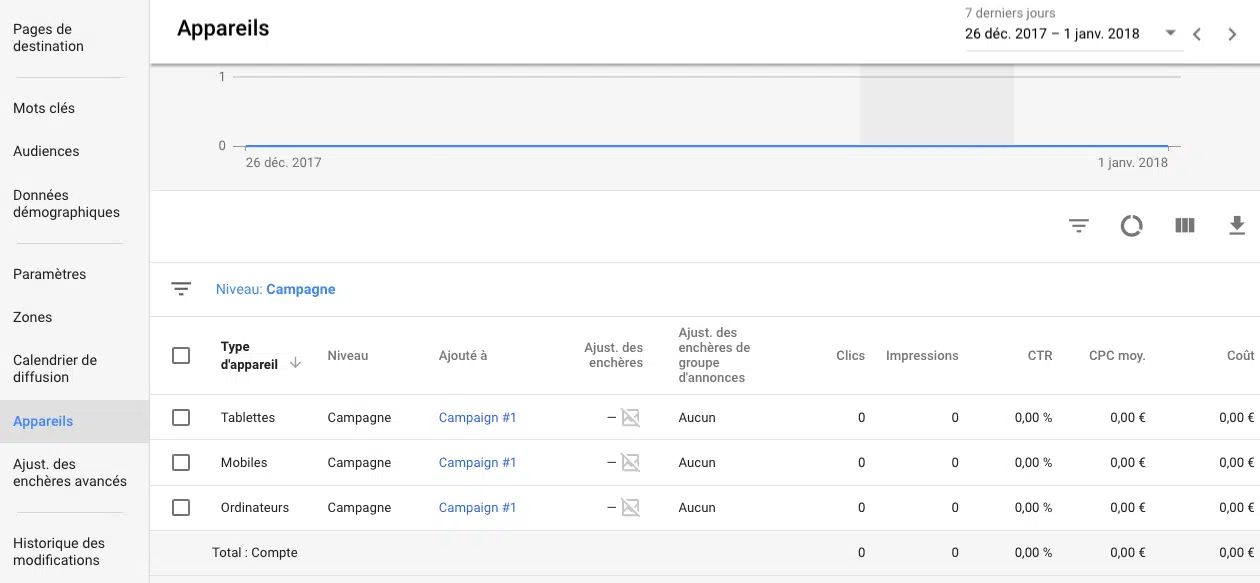Image resolution: width=1260 pixels, height=583 pixels.
Task: Toggle the select-all header checkbox
Action: (181, 356)
